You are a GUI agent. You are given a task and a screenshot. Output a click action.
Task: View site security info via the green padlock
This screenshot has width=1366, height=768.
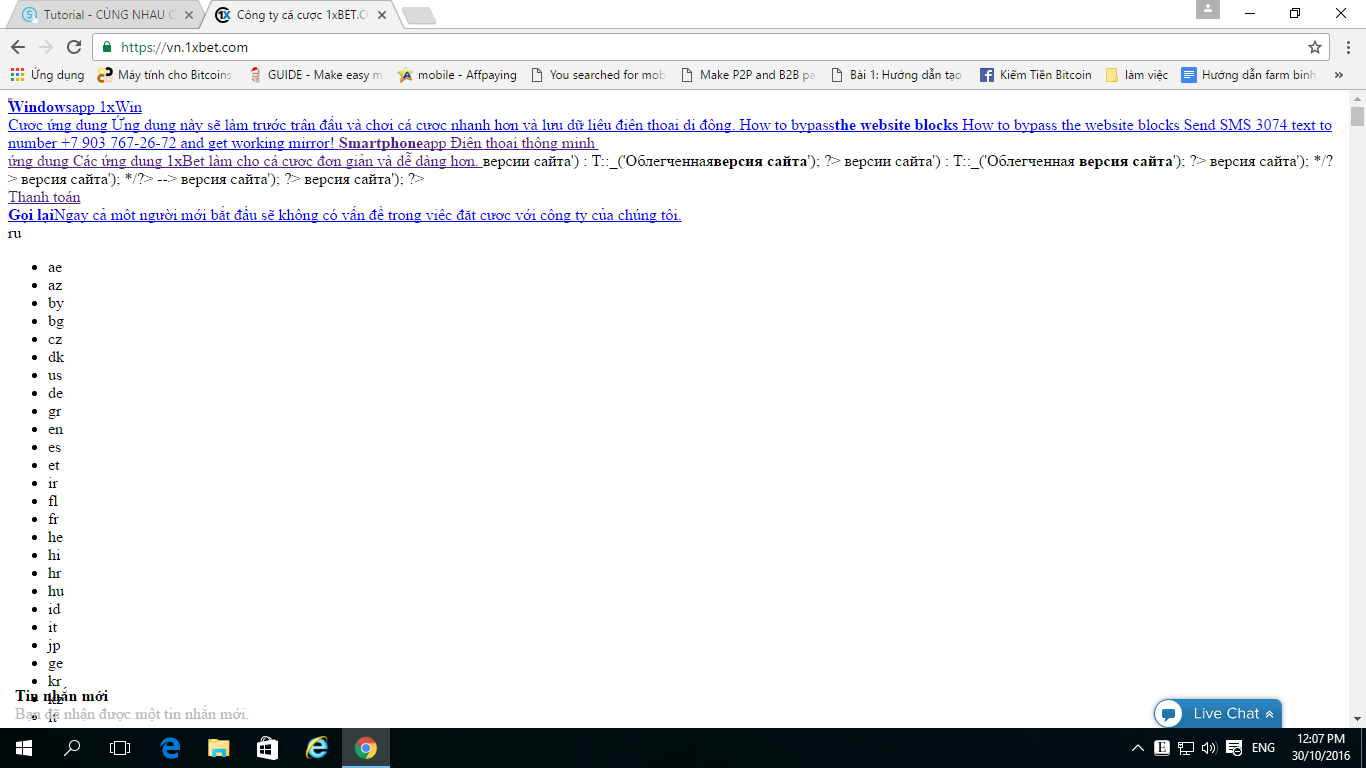pyautogui.click(x=107, y=47)
